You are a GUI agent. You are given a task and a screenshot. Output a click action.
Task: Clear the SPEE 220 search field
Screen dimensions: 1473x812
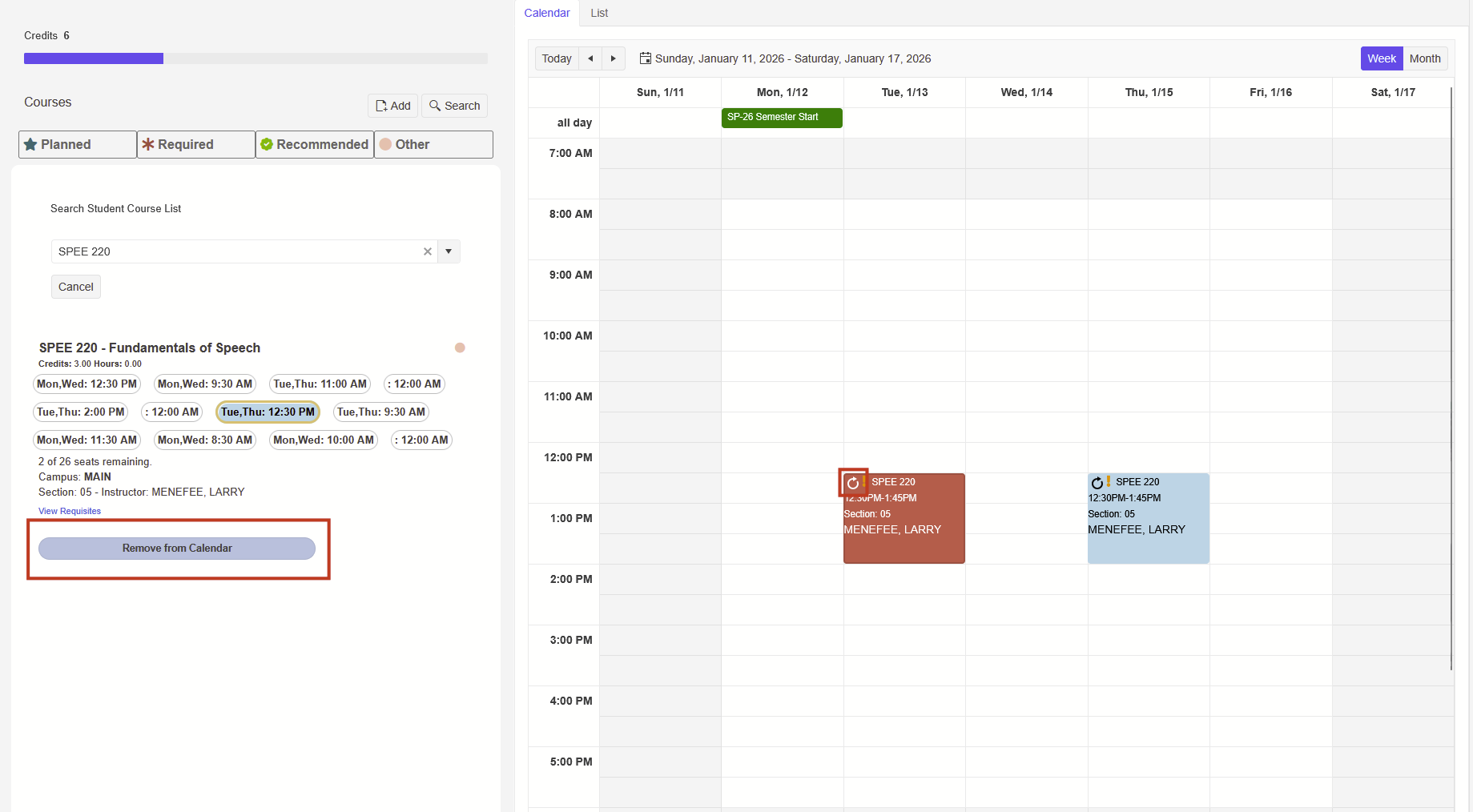click(x=428, y=251)
